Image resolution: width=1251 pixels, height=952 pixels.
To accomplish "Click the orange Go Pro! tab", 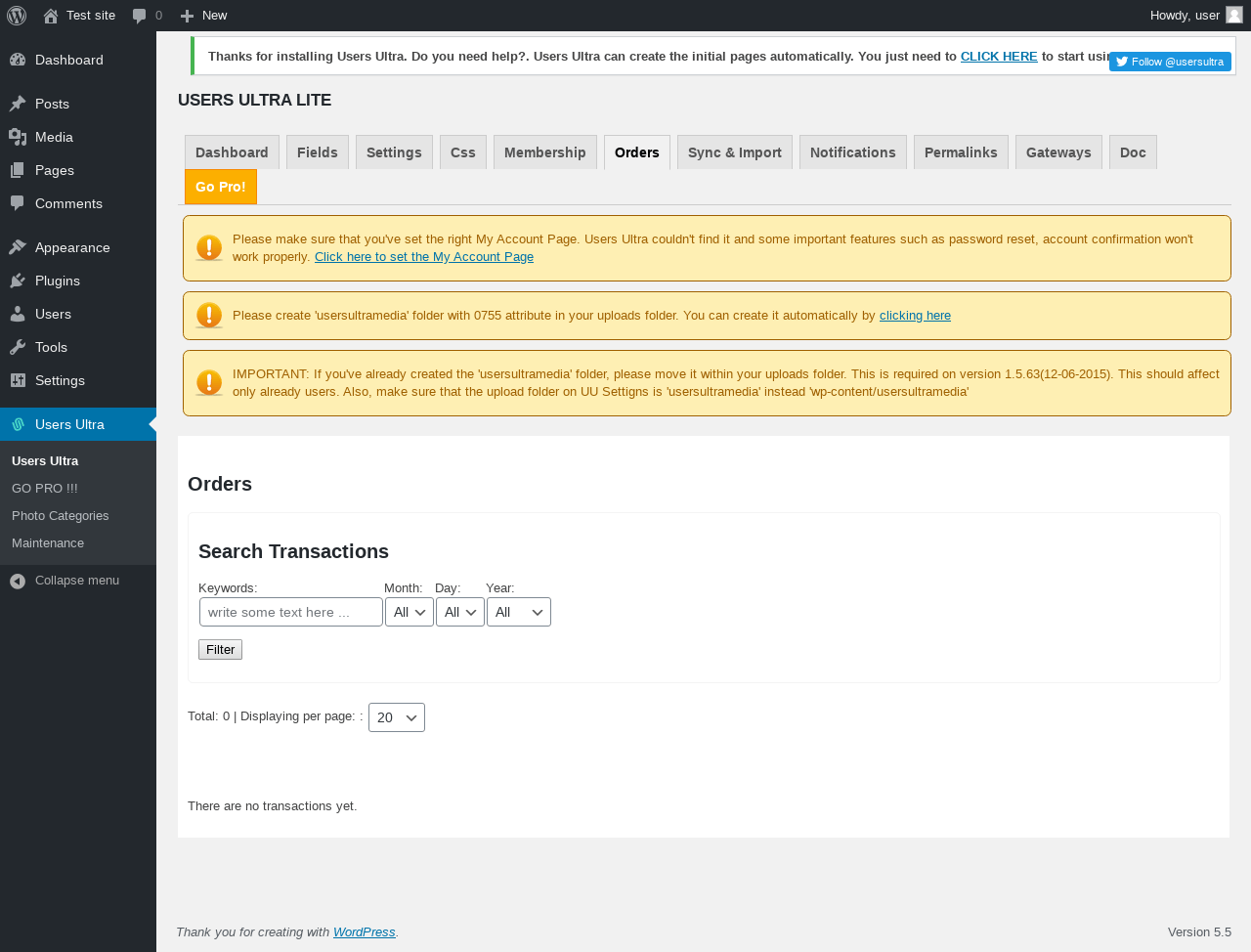I will click(x=221, y=187).
